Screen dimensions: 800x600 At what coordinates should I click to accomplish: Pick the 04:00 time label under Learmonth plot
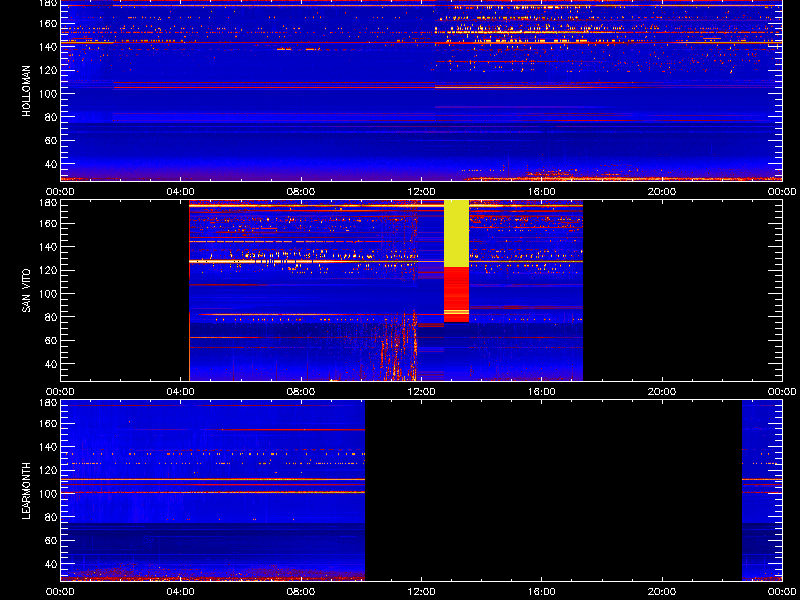click(181, 592)
